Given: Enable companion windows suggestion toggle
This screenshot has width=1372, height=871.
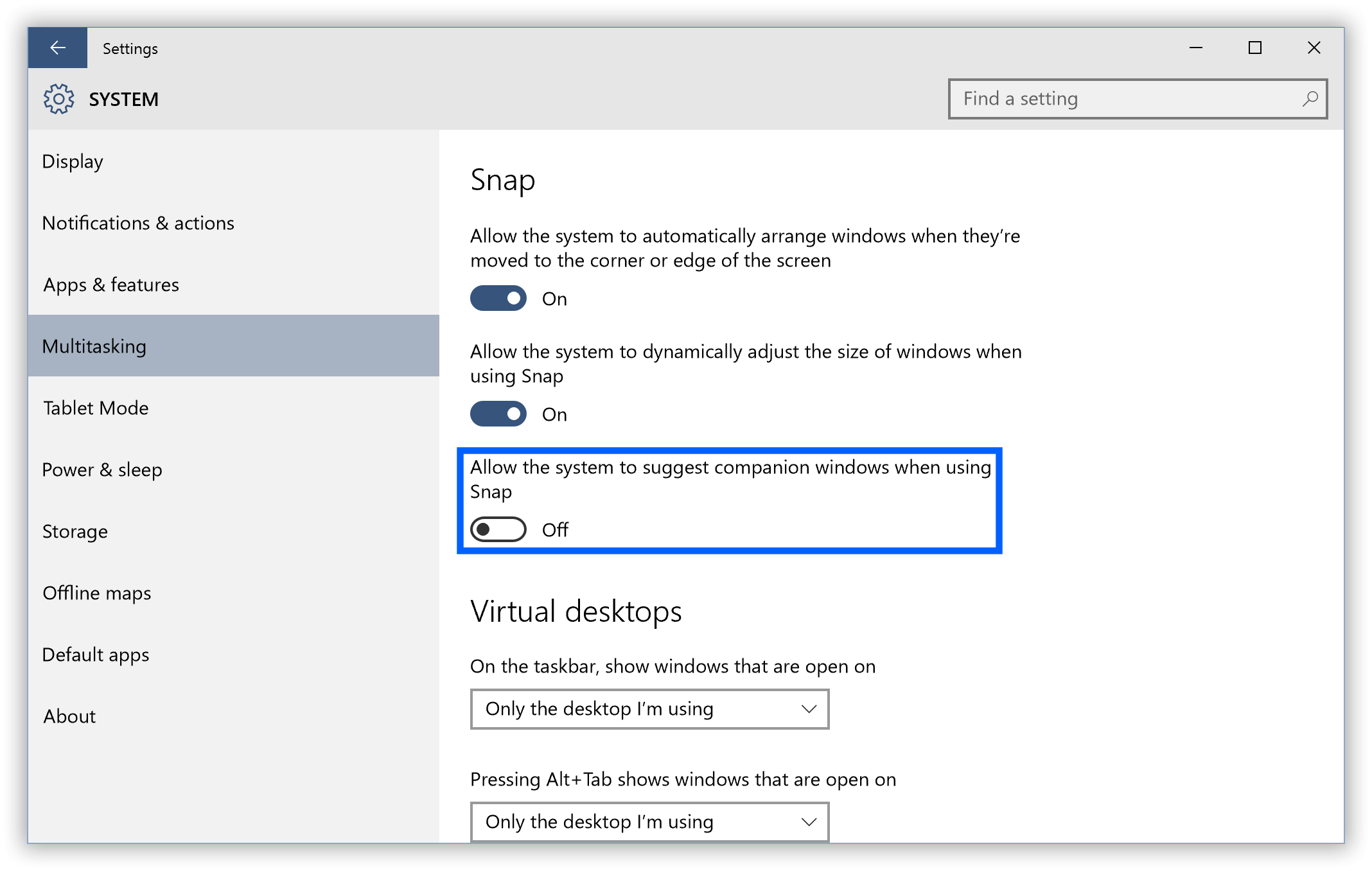Looking at the screenshot, I should coord(498,530).
